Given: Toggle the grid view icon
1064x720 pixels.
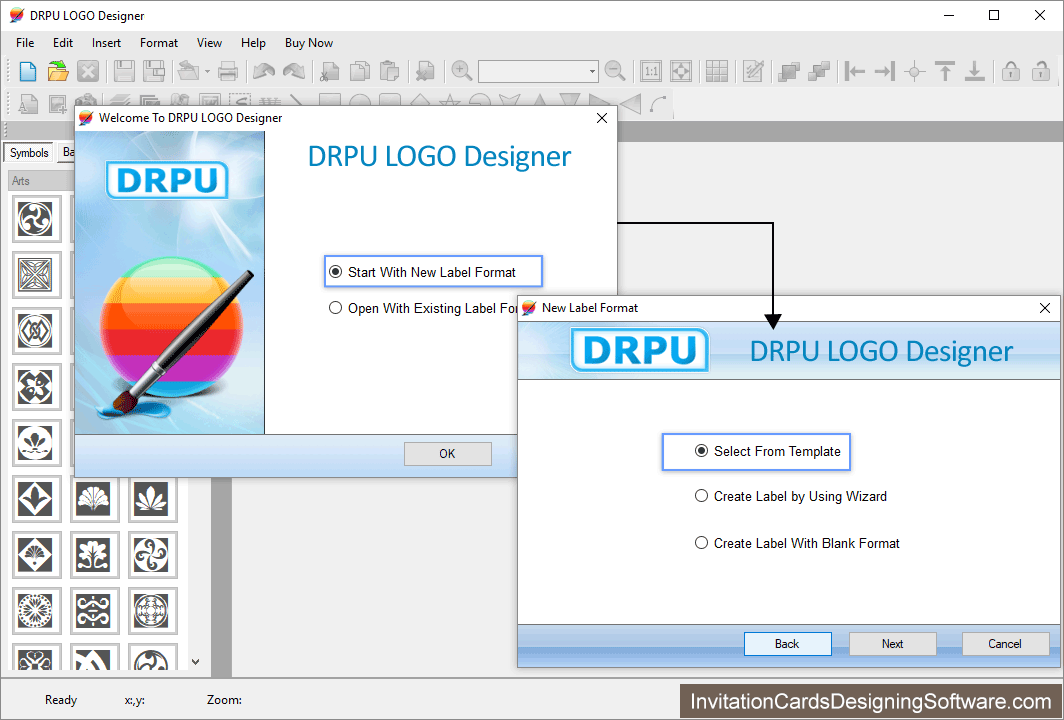Looking at the screenshot, I should point(717,71).
